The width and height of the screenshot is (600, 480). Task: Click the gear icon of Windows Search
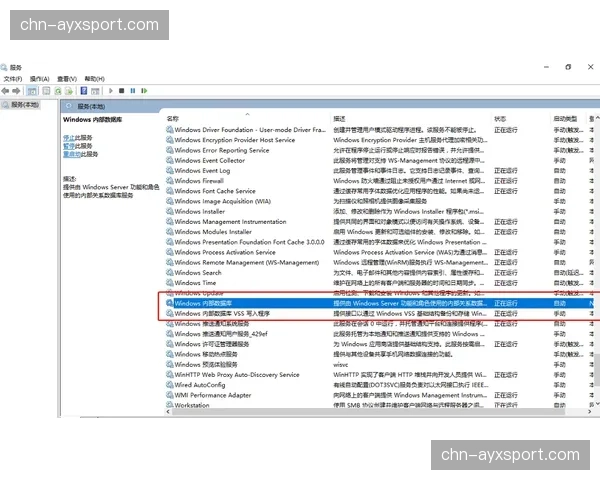click(170, 273)
